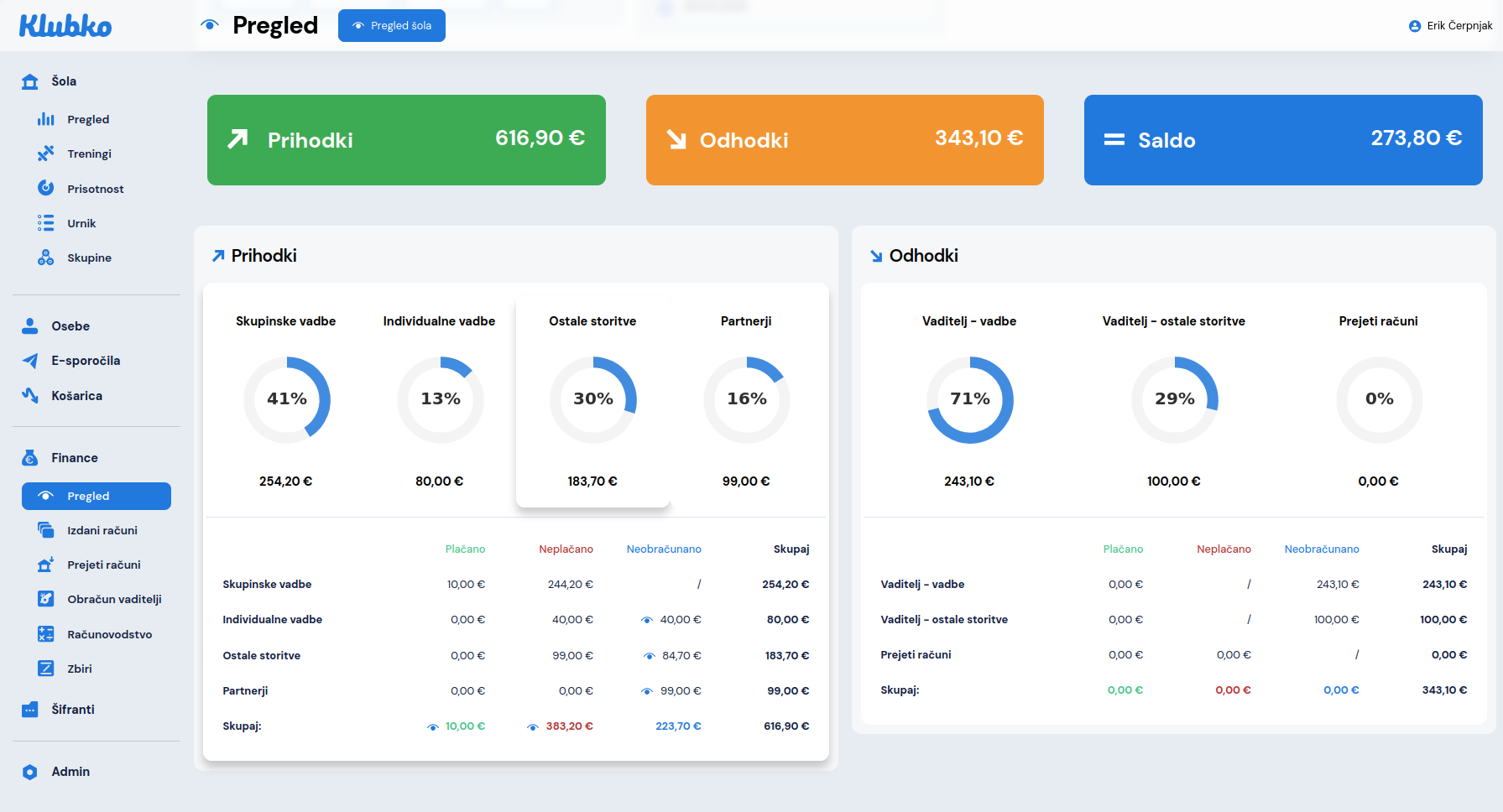
Task: View unbilled Individualne vadbe eye icon
Action: pos(647,620)
